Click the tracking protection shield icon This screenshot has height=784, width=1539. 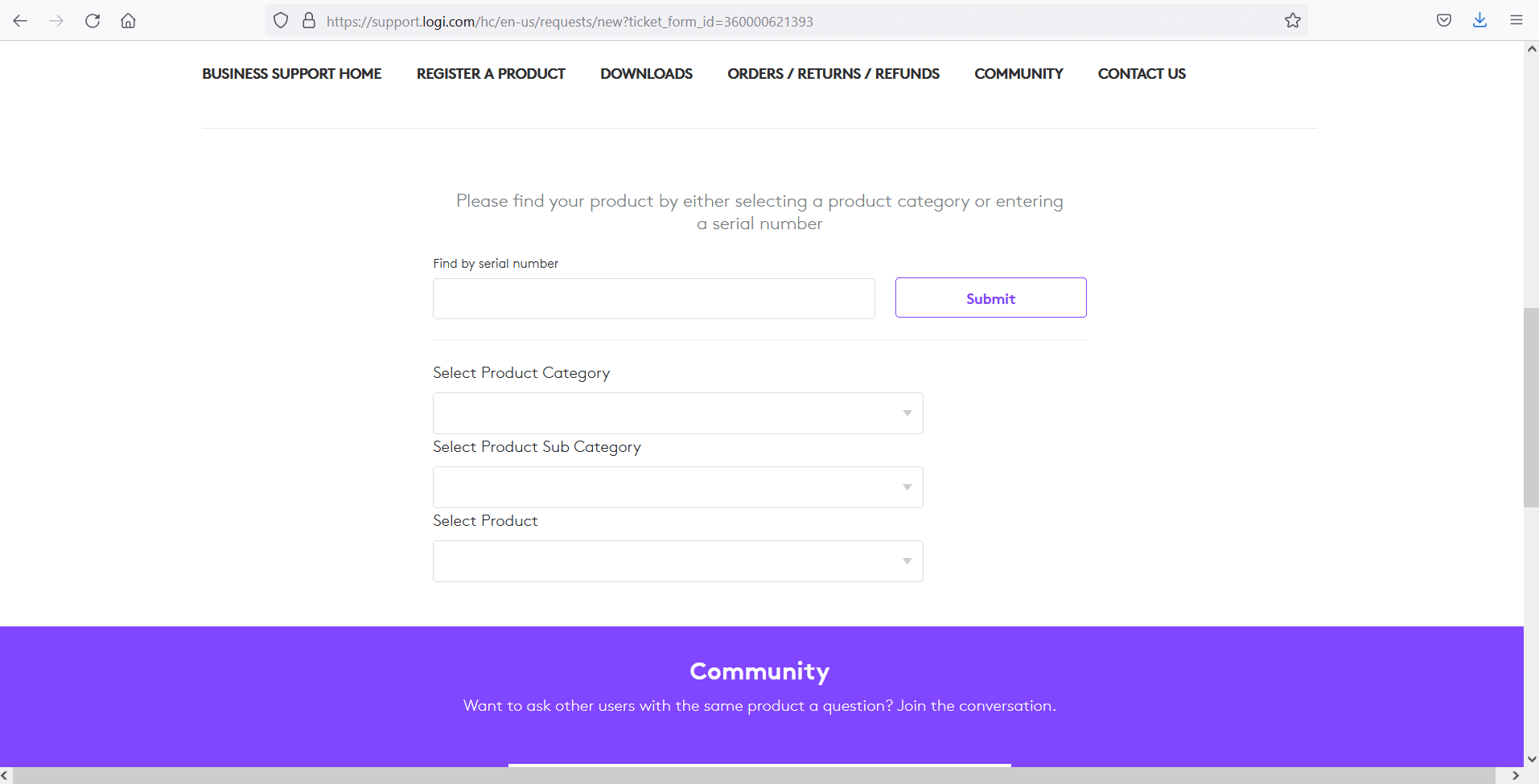[281, 21]
